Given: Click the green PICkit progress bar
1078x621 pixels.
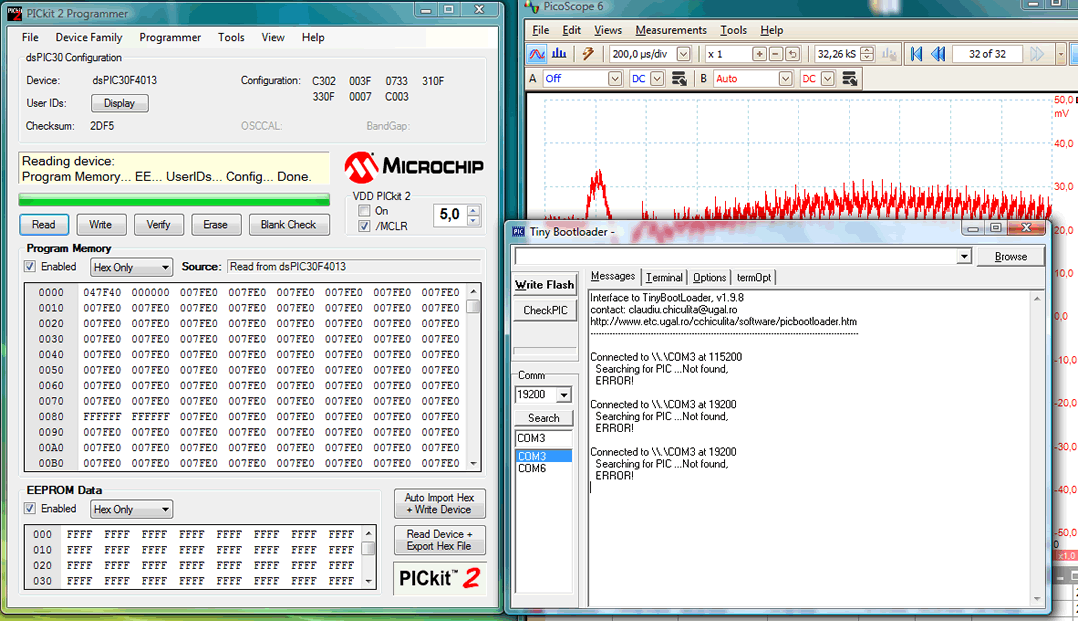Looking at the screenshot, I should [x=174, y=199].
